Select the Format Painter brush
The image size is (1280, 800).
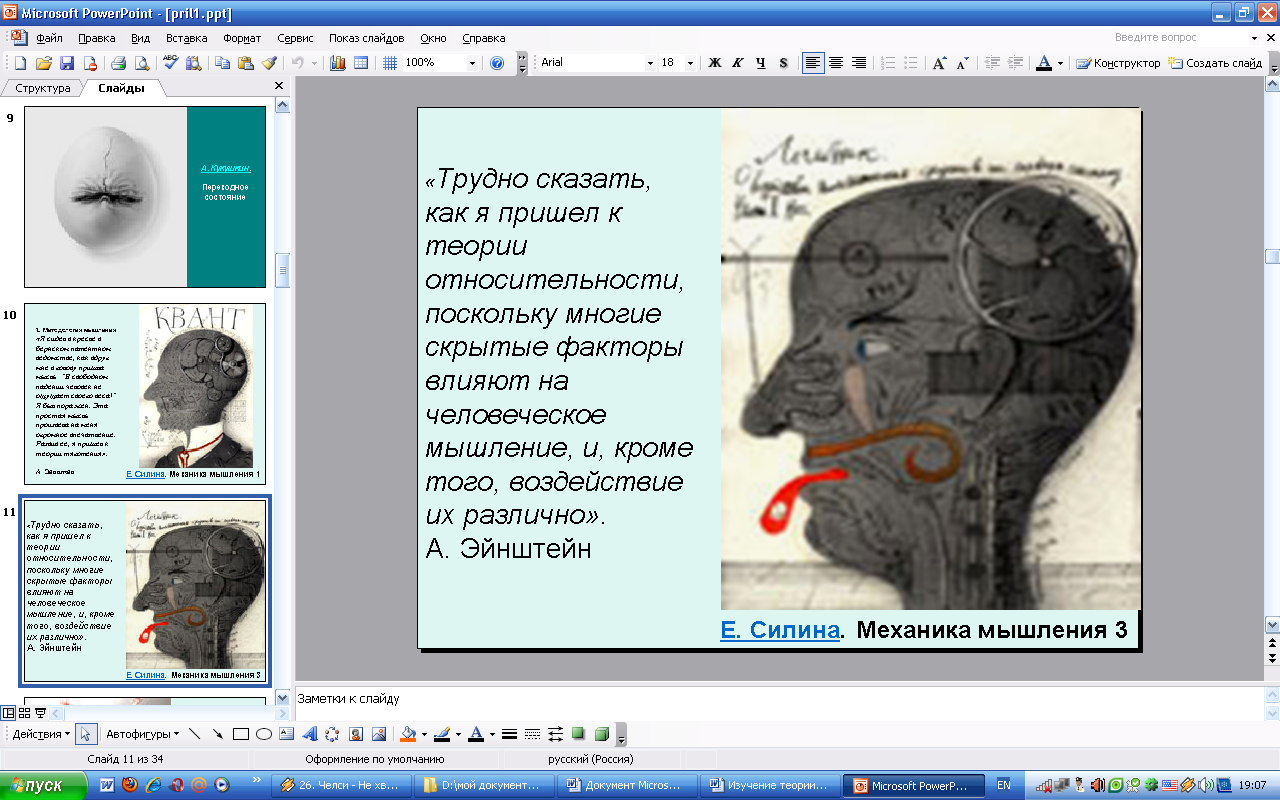pos(268,63)
